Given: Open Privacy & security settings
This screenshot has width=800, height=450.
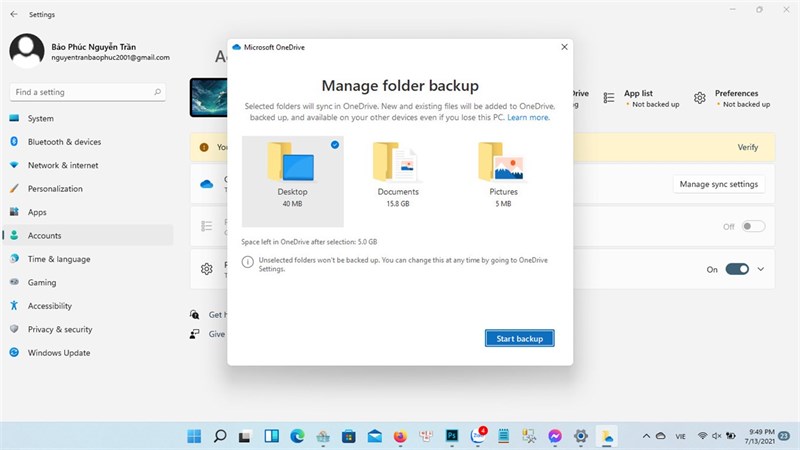Looking at the screenshot, I should coord(88,330).
